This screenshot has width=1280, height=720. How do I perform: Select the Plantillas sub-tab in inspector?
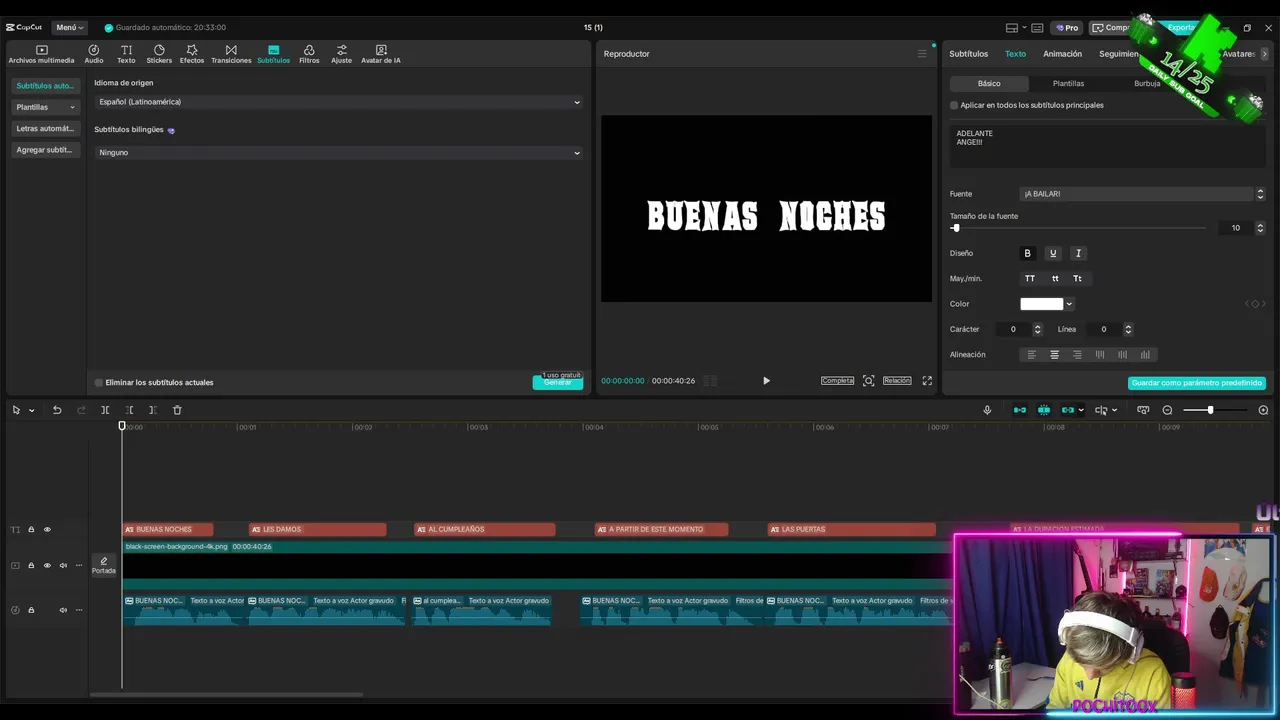1068,84
